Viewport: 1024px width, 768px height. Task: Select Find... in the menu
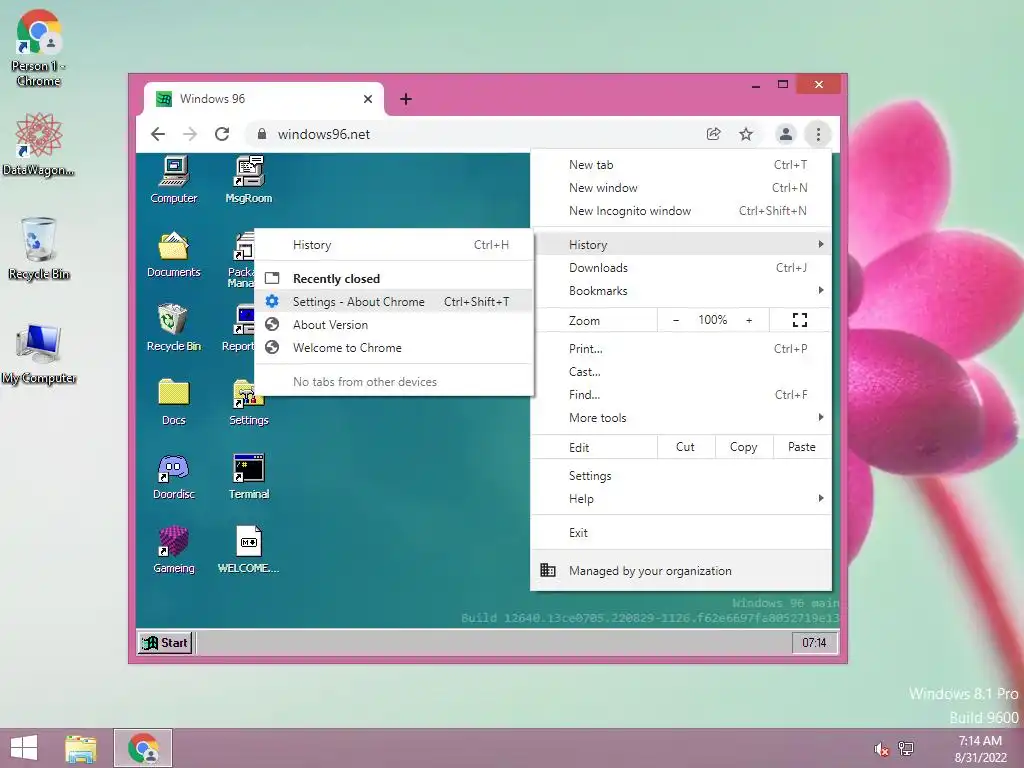(681, 394)
